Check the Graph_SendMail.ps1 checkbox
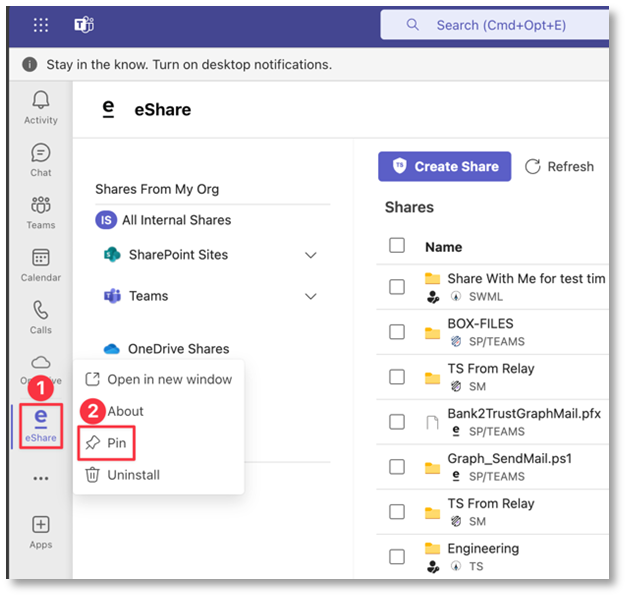The height and width of the screenshot is (598, 628). coord(397,467)
